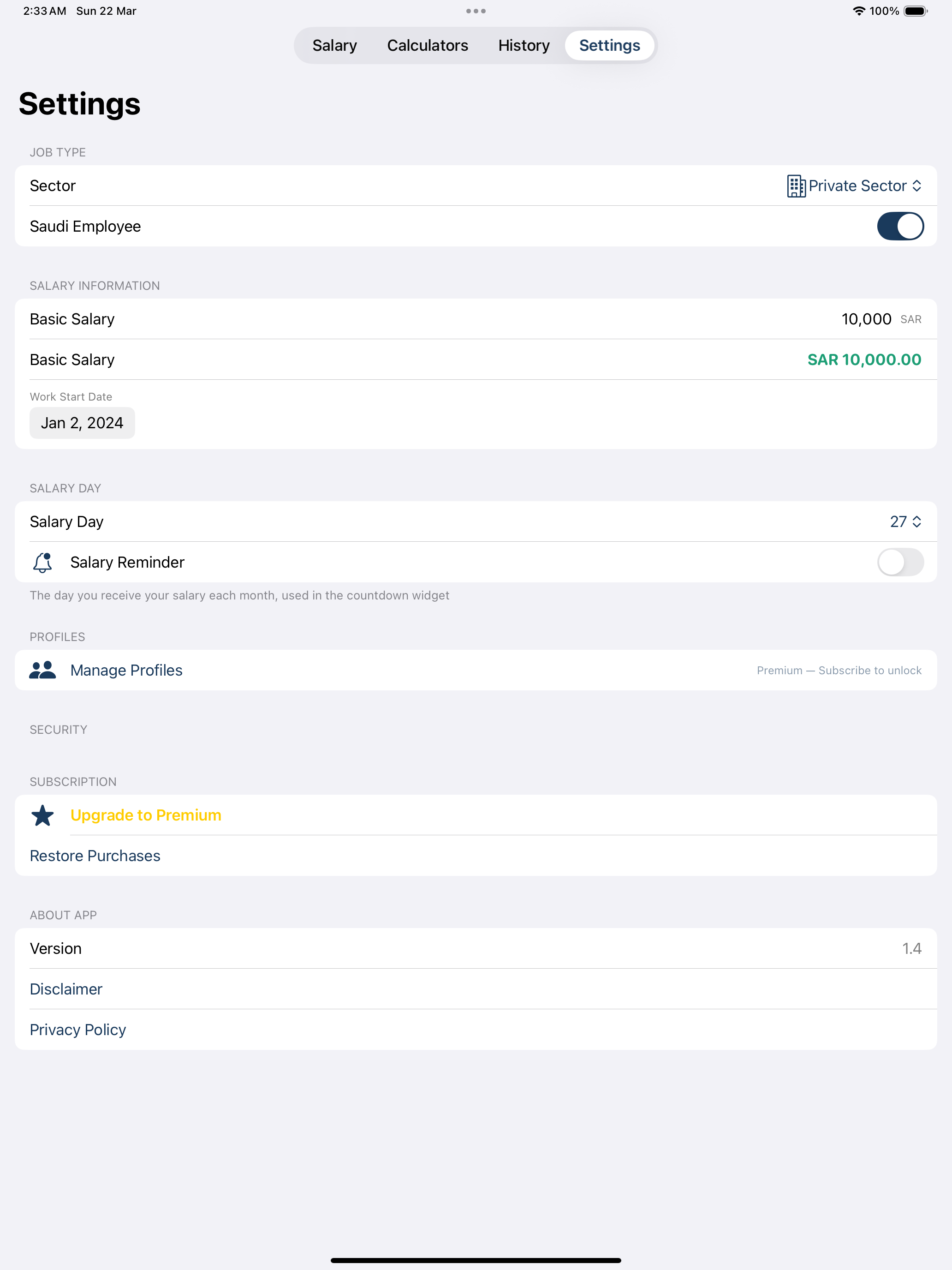Click the Wi-Fi status icon

coord(858,11)
